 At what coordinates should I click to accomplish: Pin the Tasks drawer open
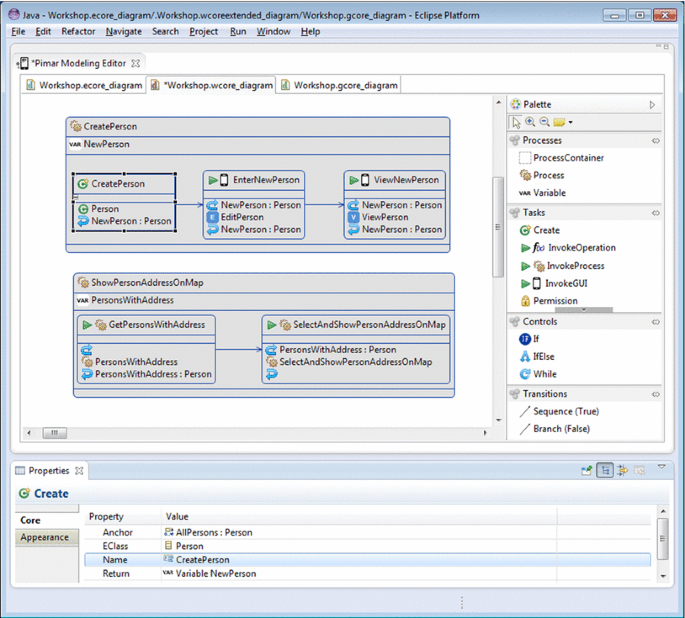tap(655, 213)
